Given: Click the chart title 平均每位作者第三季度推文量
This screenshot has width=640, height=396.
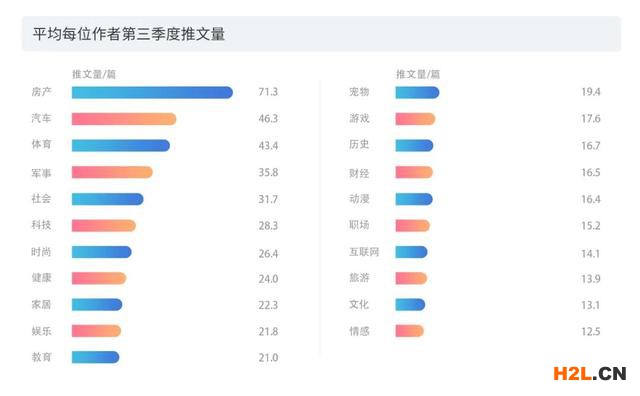Looking at the screenshot, I should [x=129, y=34].
